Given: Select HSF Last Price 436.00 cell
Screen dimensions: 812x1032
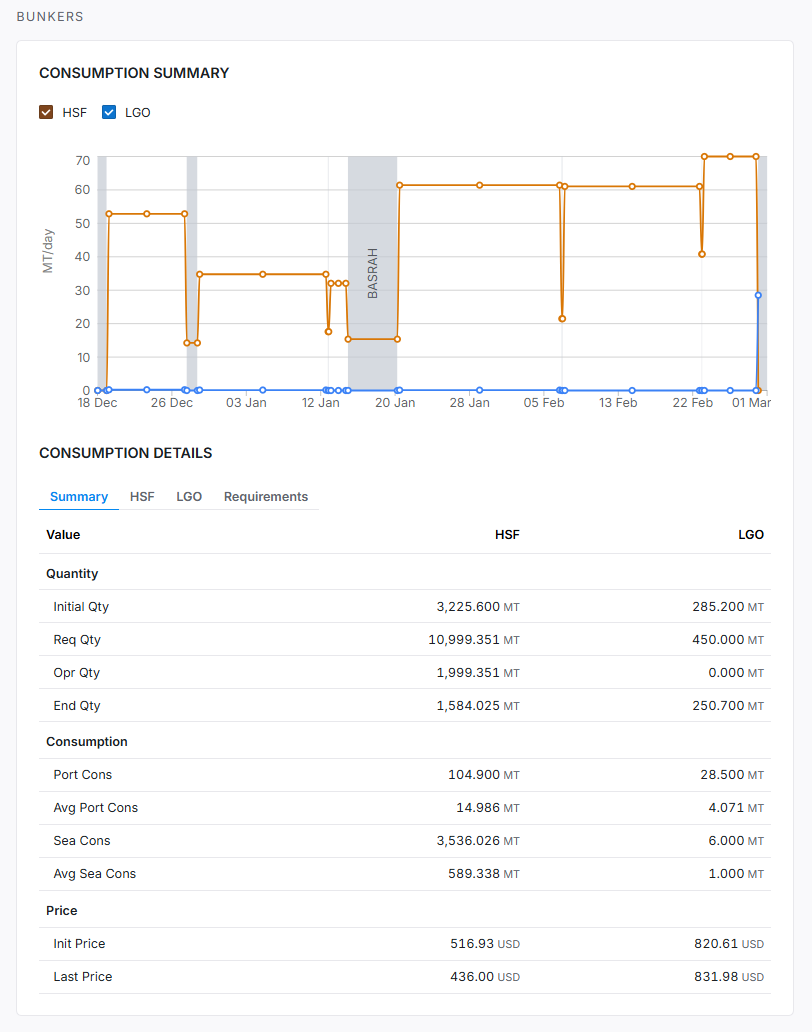Looking at the screenshot, I should pos(472,977).
